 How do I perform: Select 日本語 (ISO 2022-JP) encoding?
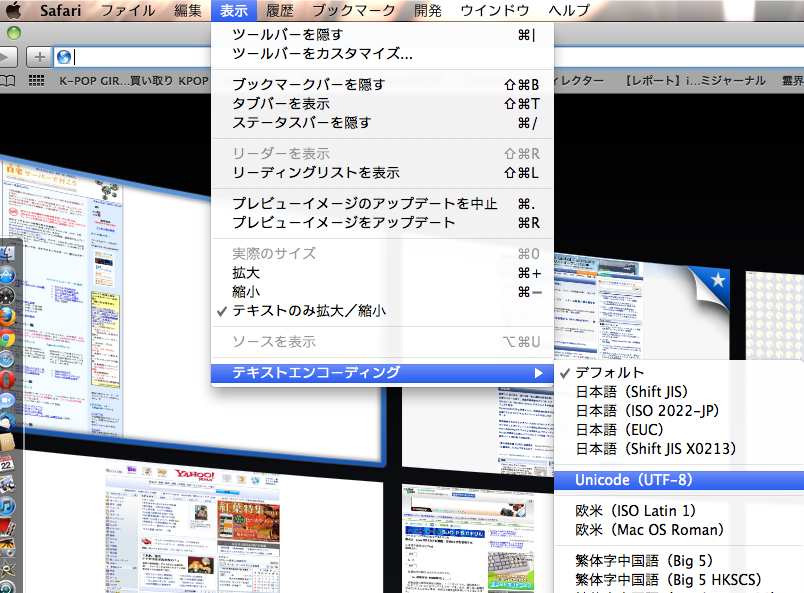click(x=679, y=411)
